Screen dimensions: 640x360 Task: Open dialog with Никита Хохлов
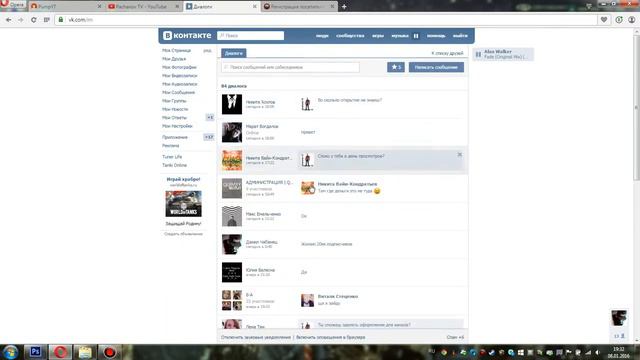[343, 104]
